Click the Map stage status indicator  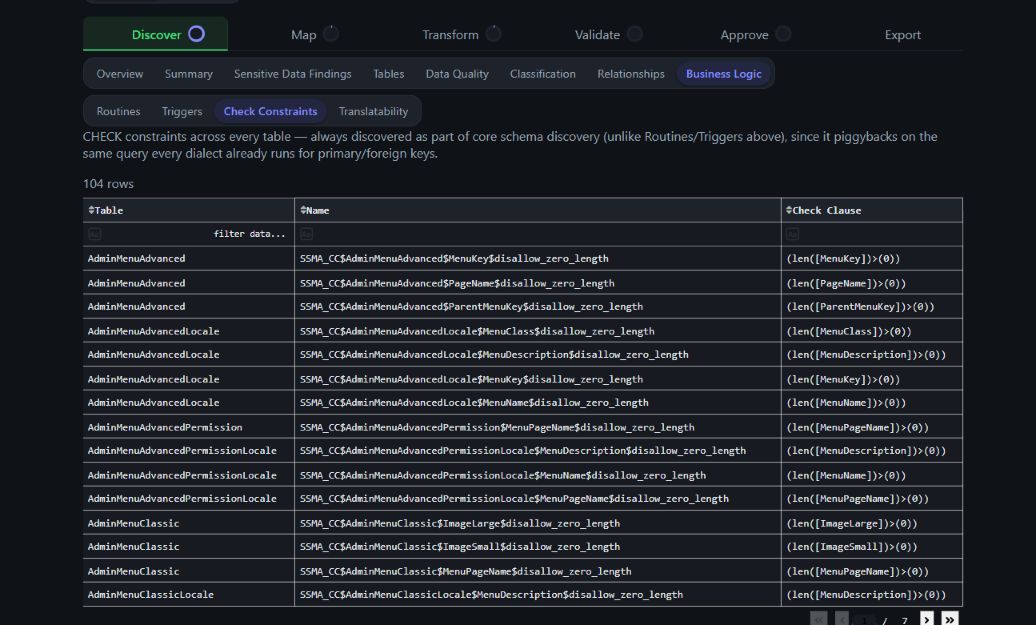(x=331, y=34)
